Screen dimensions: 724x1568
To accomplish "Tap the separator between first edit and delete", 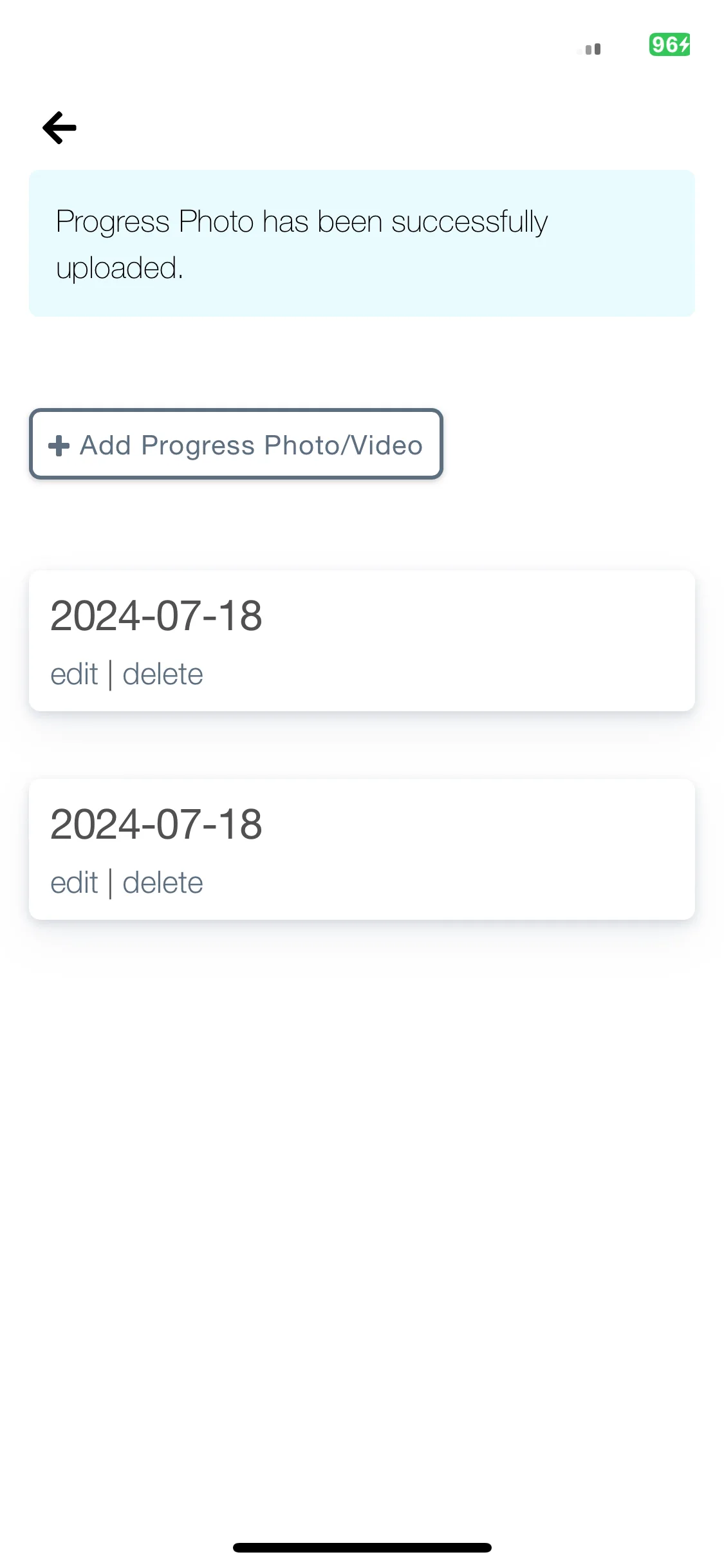I will point(111,675).
